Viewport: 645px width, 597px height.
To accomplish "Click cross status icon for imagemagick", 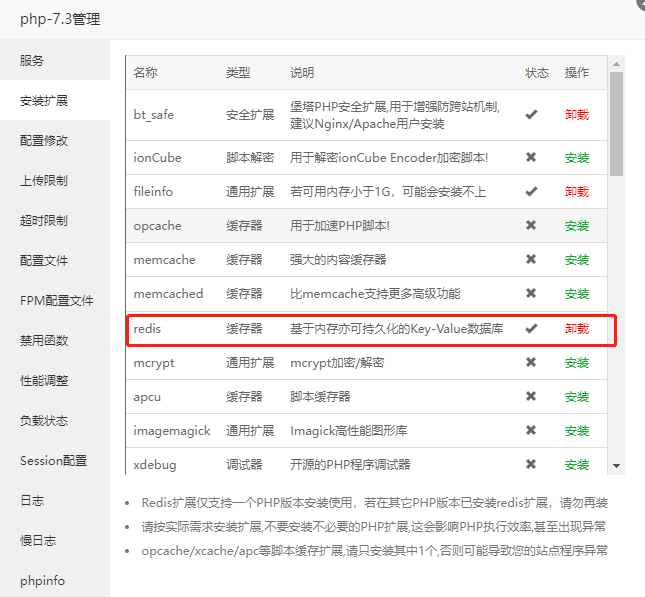I will click(531, 430).
